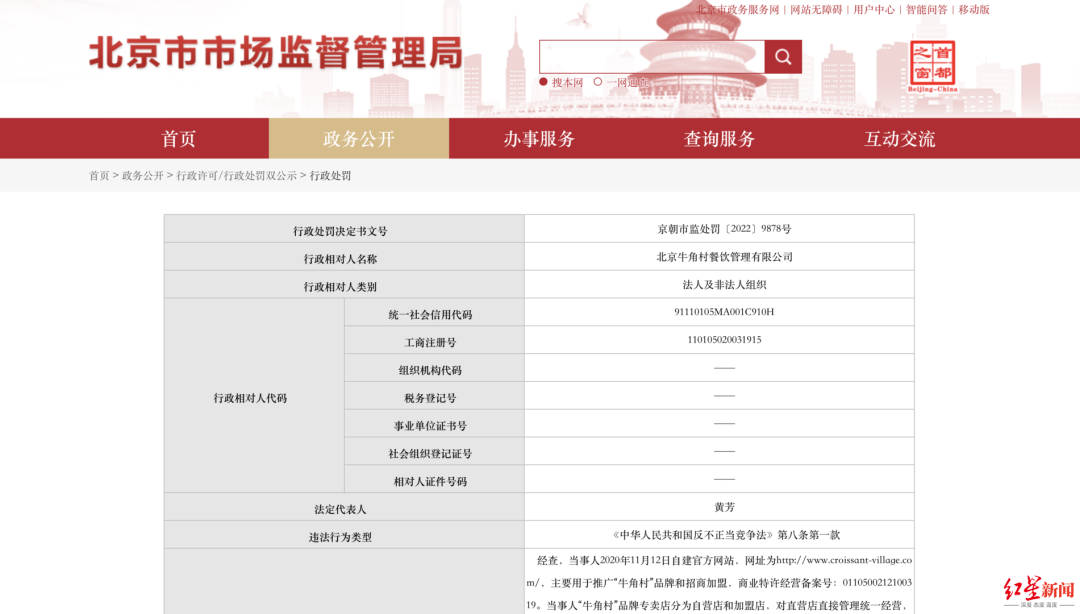Click the 首页 breadcrumb link
The height and width of the screenshot is (614, 1080).
99,176
